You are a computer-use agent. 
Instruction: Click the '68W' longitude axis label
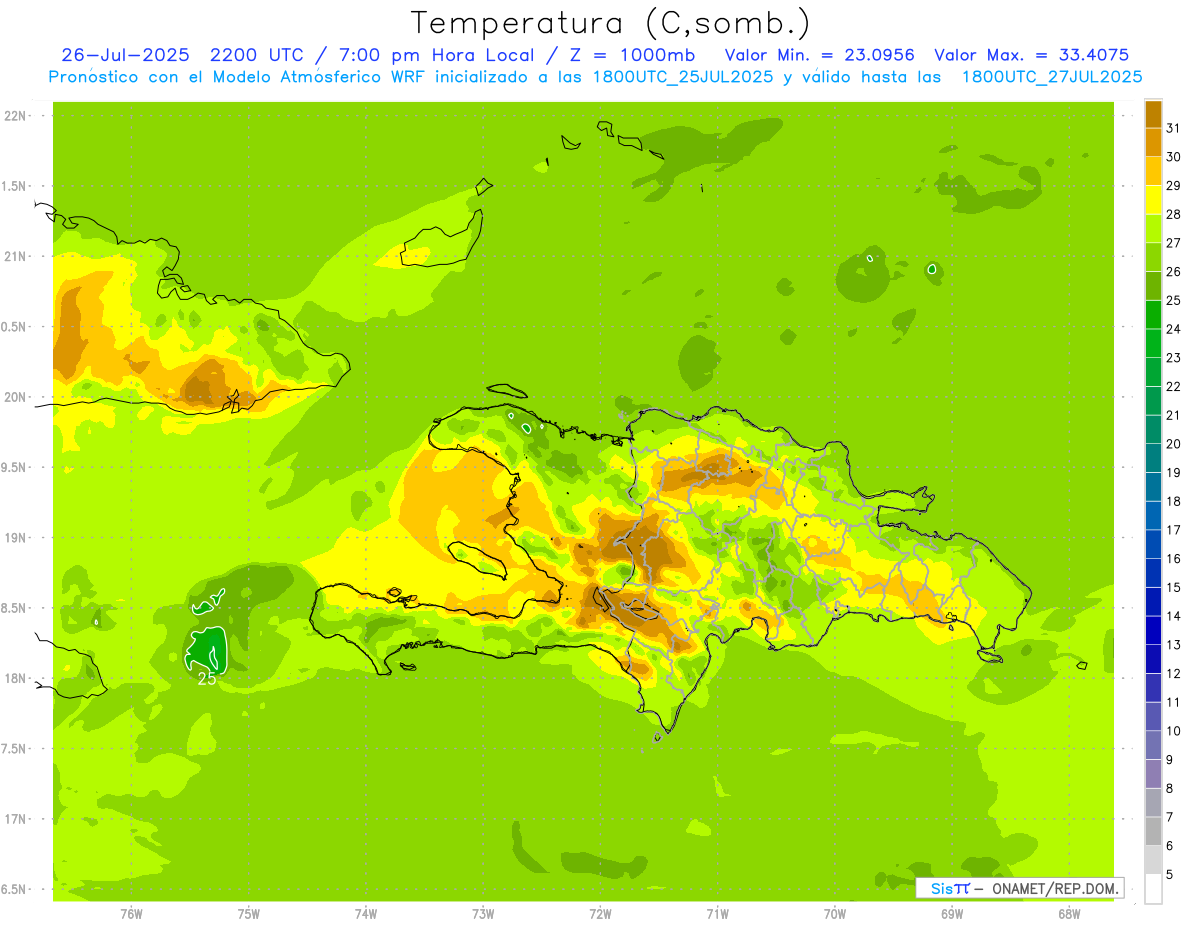point(1069,913)
